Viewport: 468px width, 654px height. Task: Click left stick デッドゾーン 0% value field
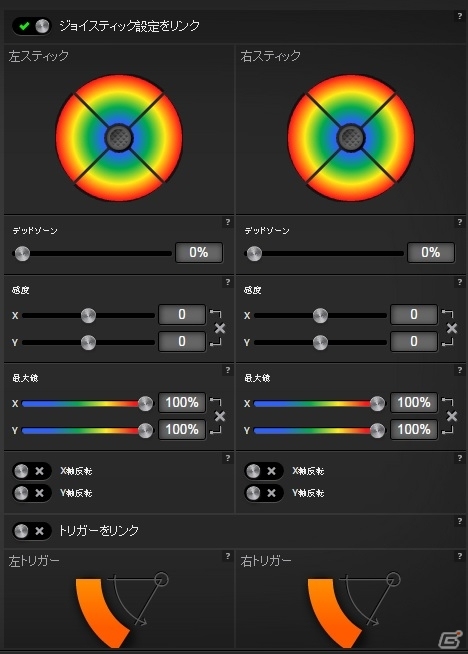point(199,252)
